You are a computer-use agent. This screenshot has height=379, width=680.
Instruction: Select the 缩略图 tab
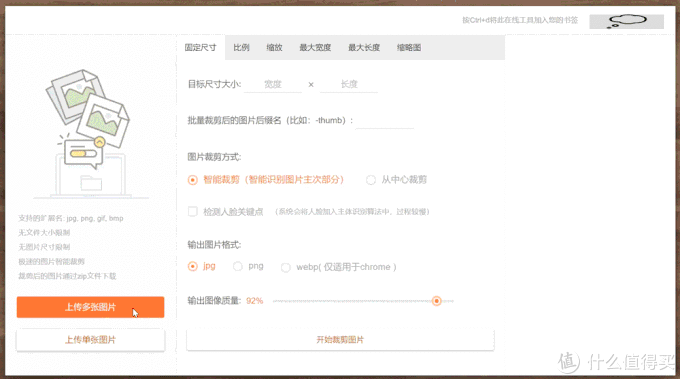[409, 48]
